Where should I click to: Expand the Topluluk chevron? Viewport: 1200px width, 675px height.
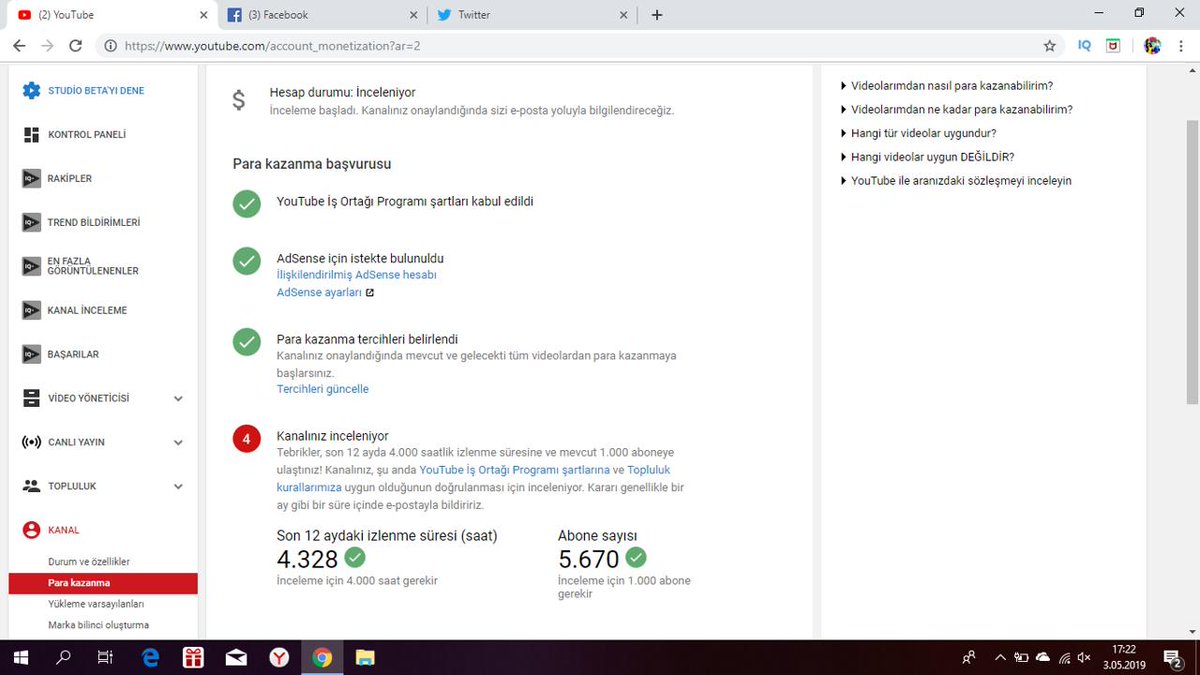click(178, 486)
